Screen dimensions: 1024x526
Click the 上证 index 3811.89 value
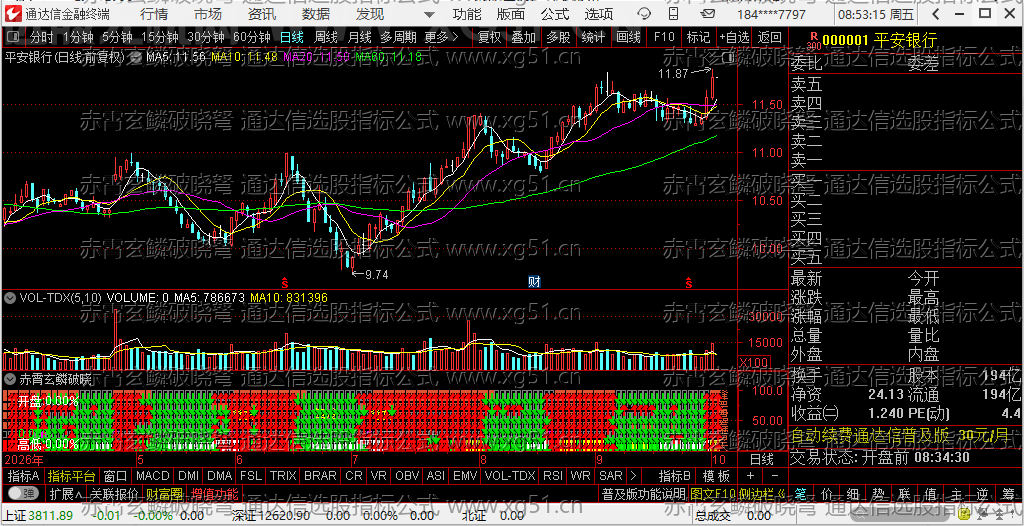(x=50, y=516)
